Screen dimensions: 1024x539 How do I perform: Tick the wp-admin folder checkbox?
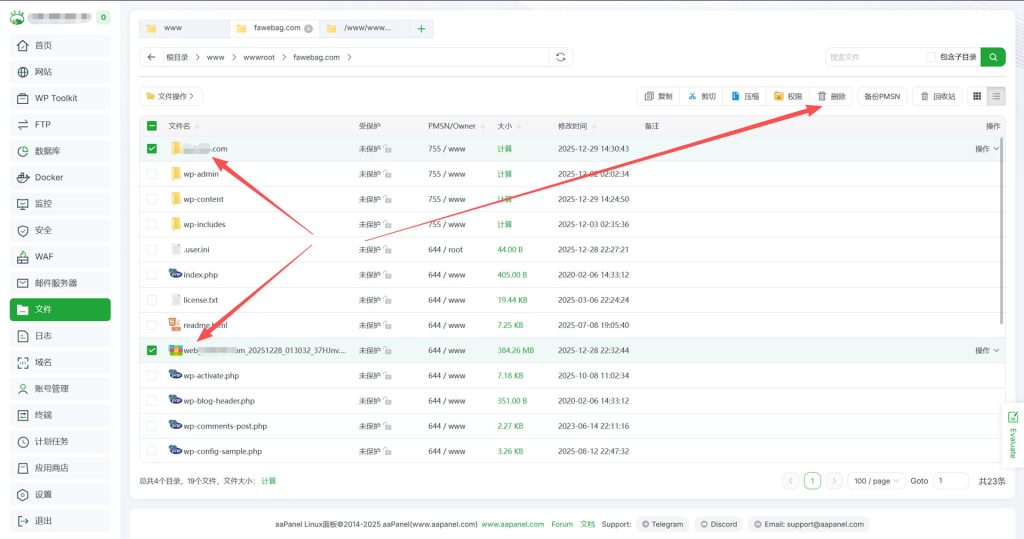[152, 174]
